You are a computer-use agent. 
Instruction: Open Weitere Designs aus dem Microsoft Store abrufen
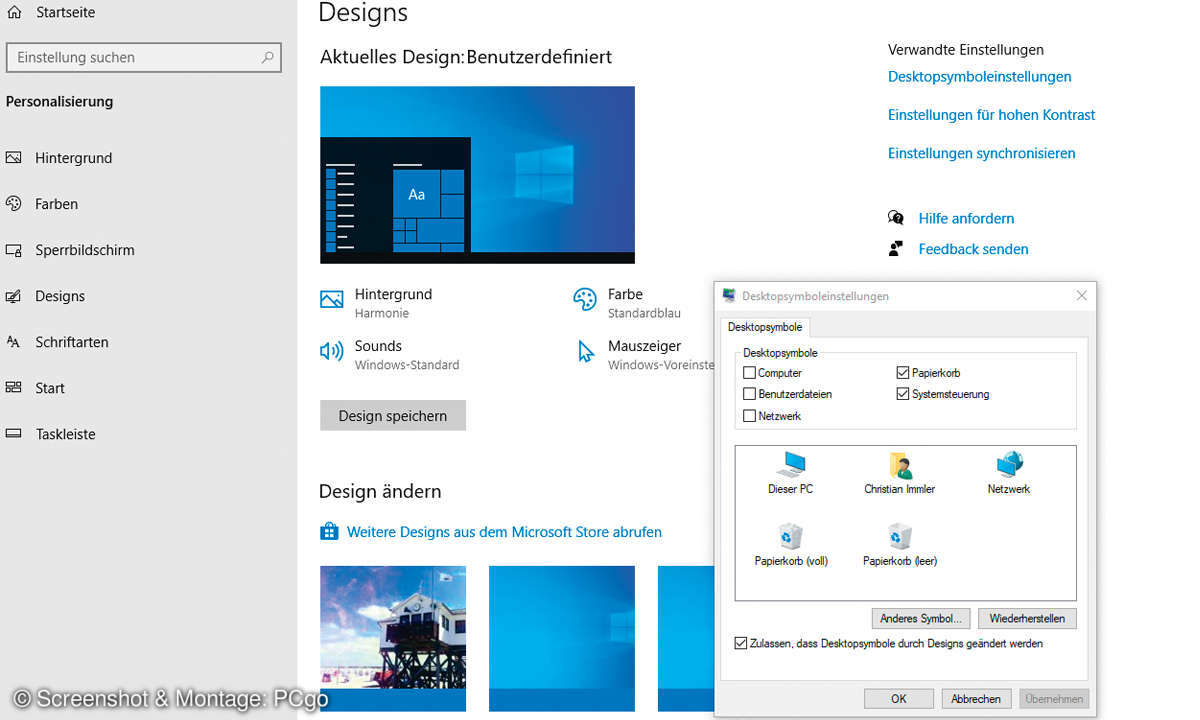(504, 532)
